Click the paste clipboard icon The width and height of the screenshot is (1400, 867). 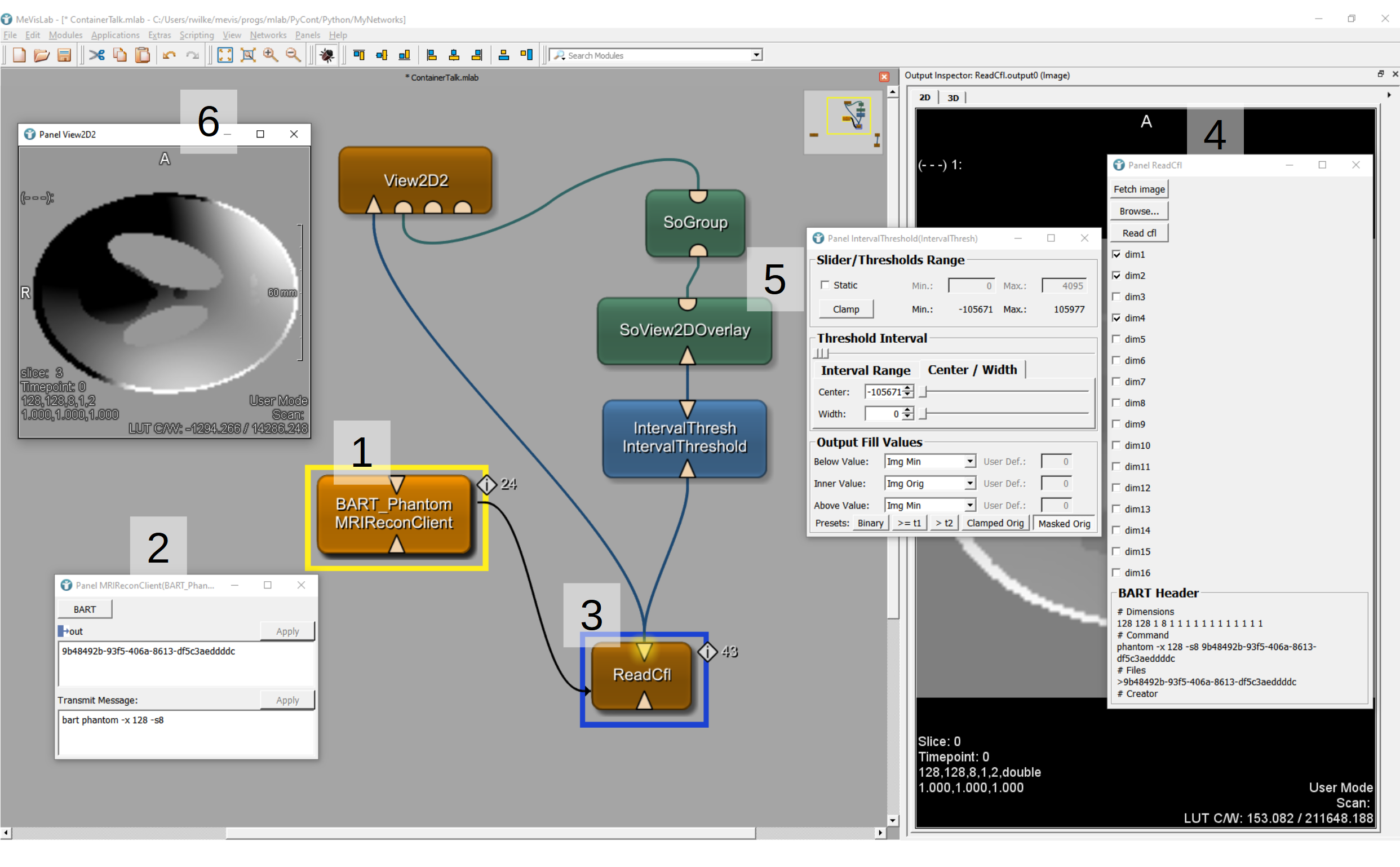click(142, 55)
